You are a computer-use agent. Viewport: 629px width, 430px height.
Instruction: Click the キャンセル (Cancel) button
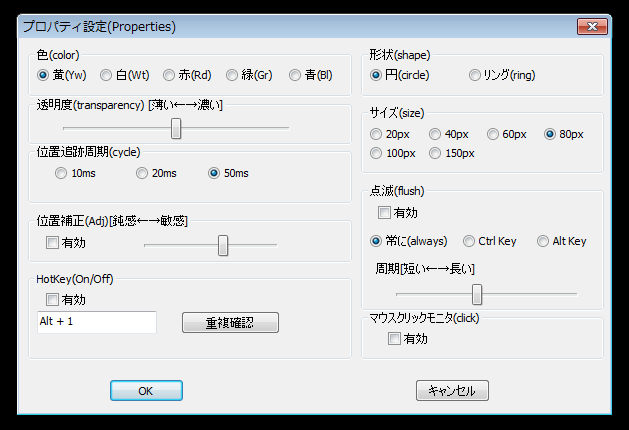[452, 391]
